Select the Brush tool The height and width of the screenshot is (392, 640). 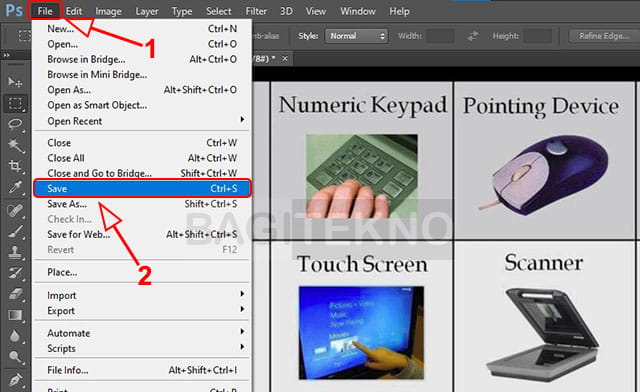[x=15, y=232]
